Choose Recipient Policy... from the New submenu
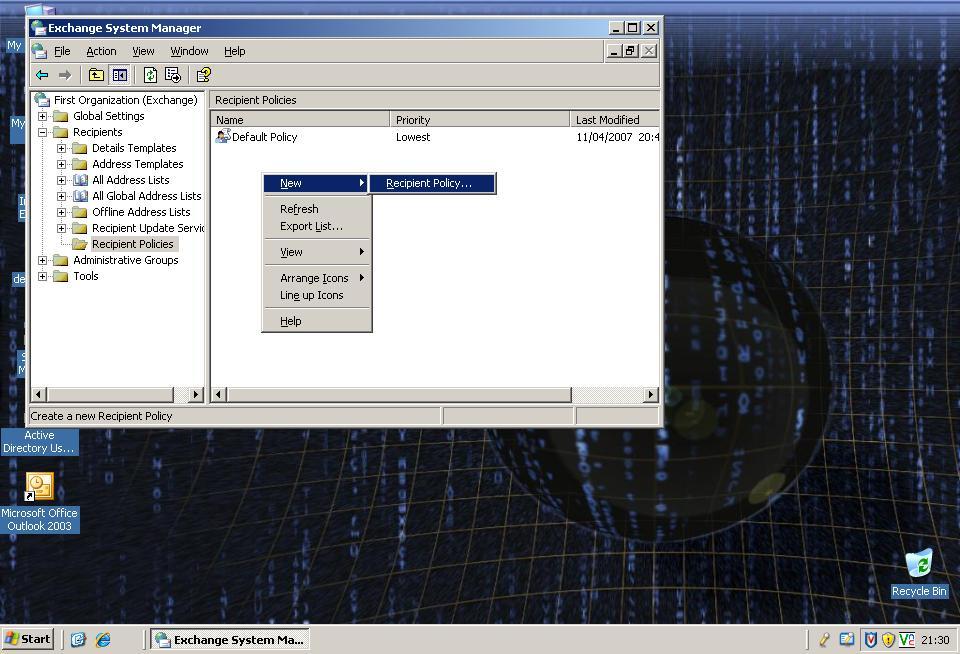This screenshot has height=654, width=960. (x=433, y=183)
